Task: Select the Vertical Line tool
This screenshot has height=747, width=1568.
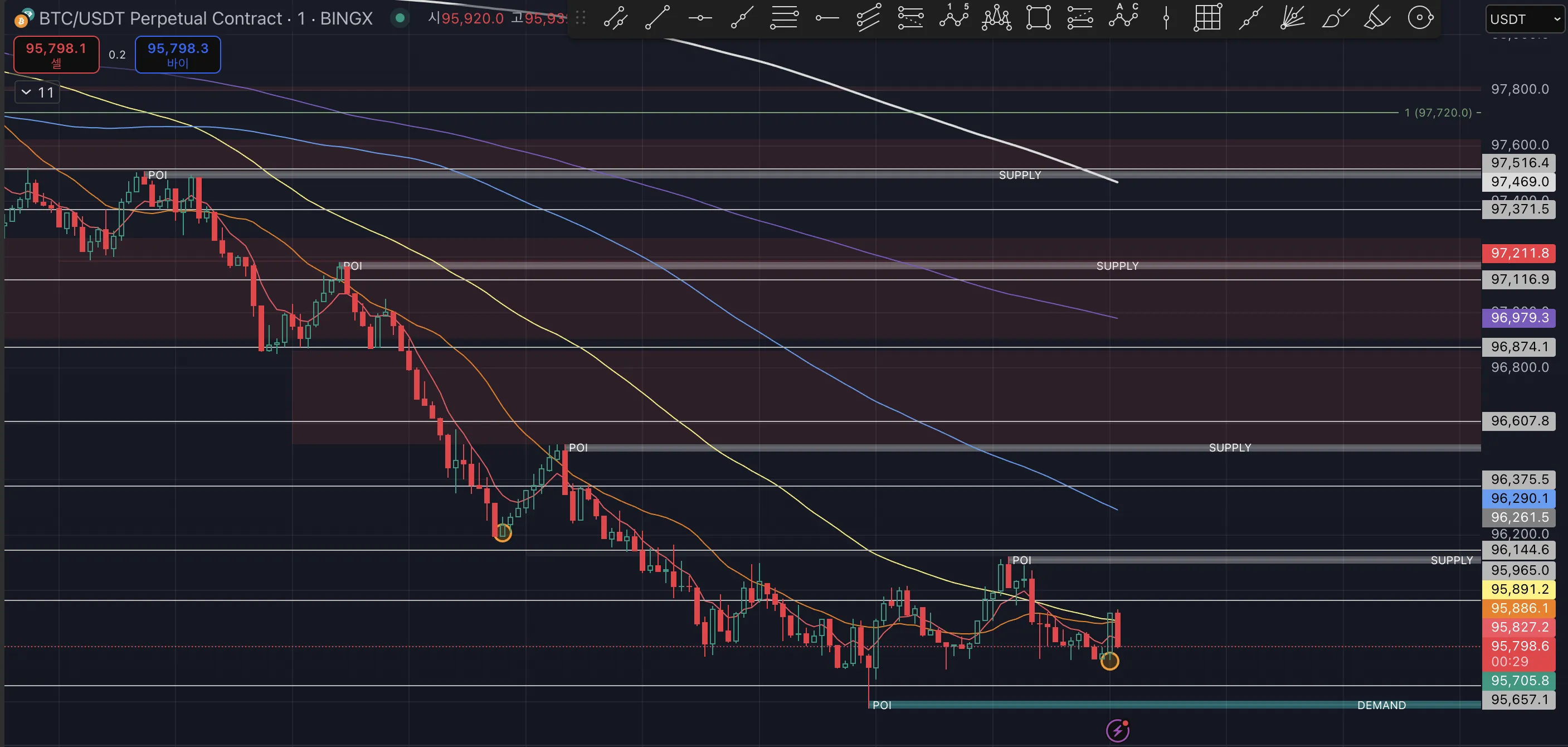Action: click(1166, 18)
